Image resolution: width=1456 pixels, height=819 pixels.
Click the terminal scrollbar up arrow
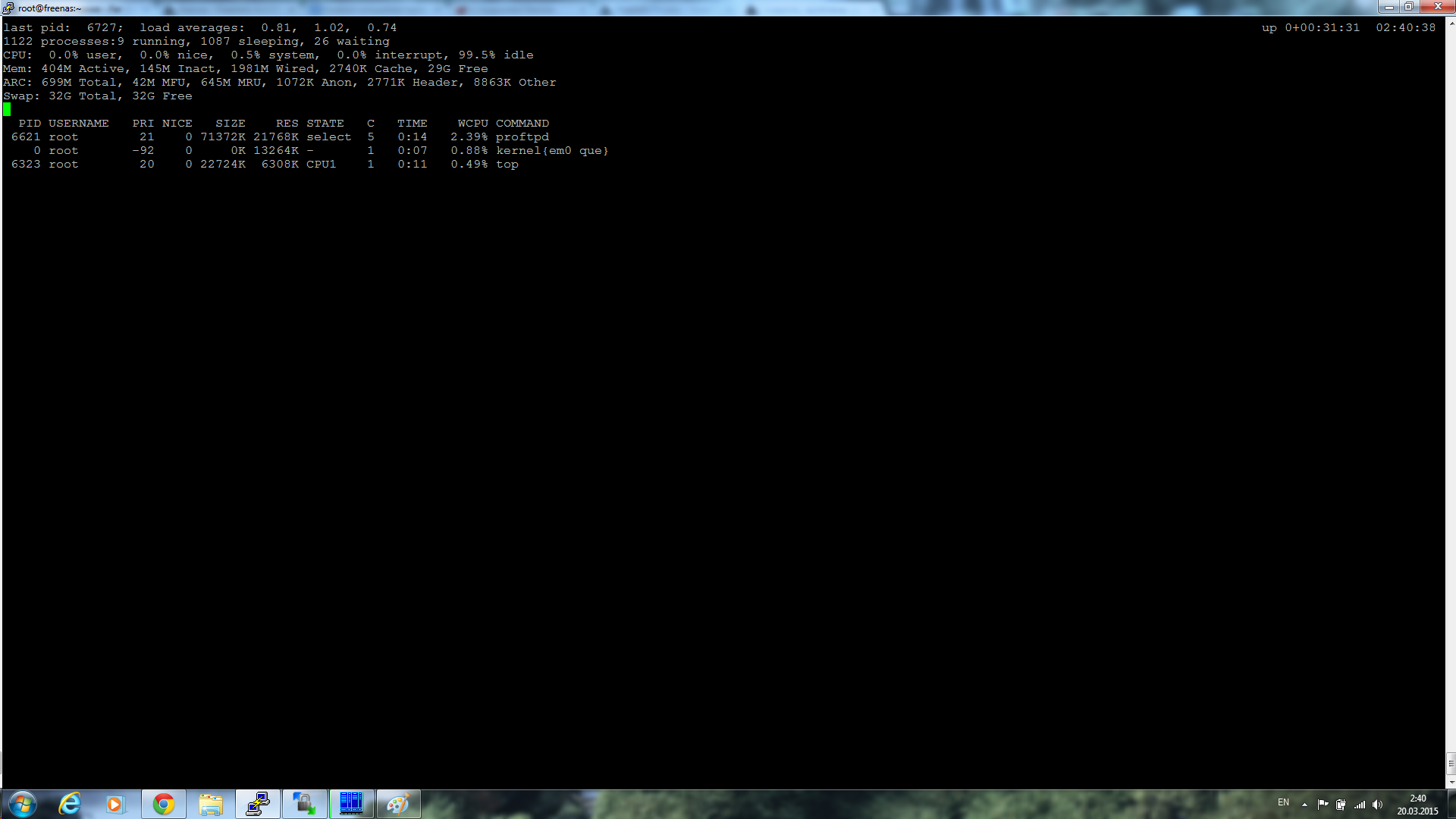click(x=1451, y=24)
